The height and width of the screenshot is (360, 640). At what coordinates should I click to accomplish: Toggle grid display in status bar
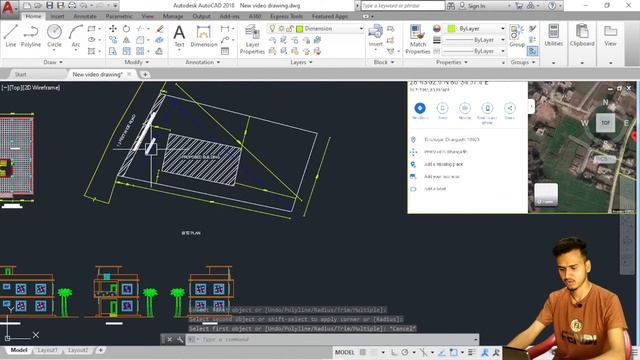[362, 352]
